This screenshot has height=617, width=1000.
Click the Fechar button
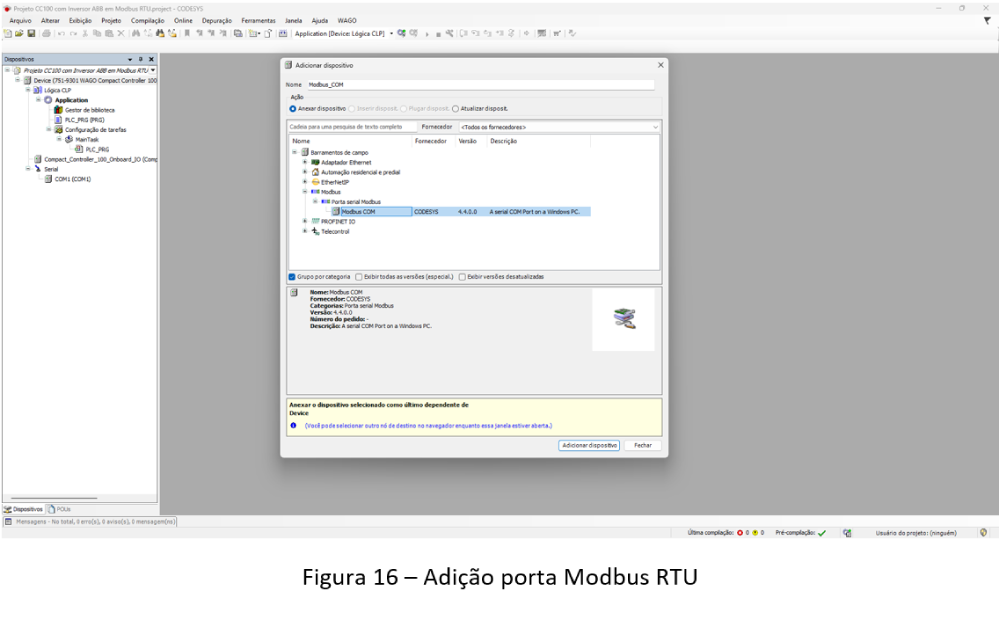(x=643, y=445)
